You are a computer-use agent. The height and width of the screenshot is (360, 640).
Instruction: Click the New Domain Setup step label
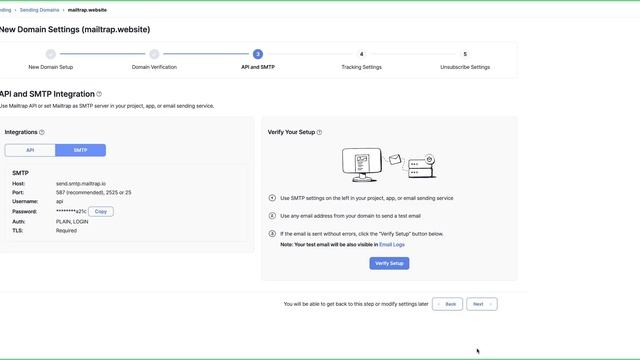(51, 67)
